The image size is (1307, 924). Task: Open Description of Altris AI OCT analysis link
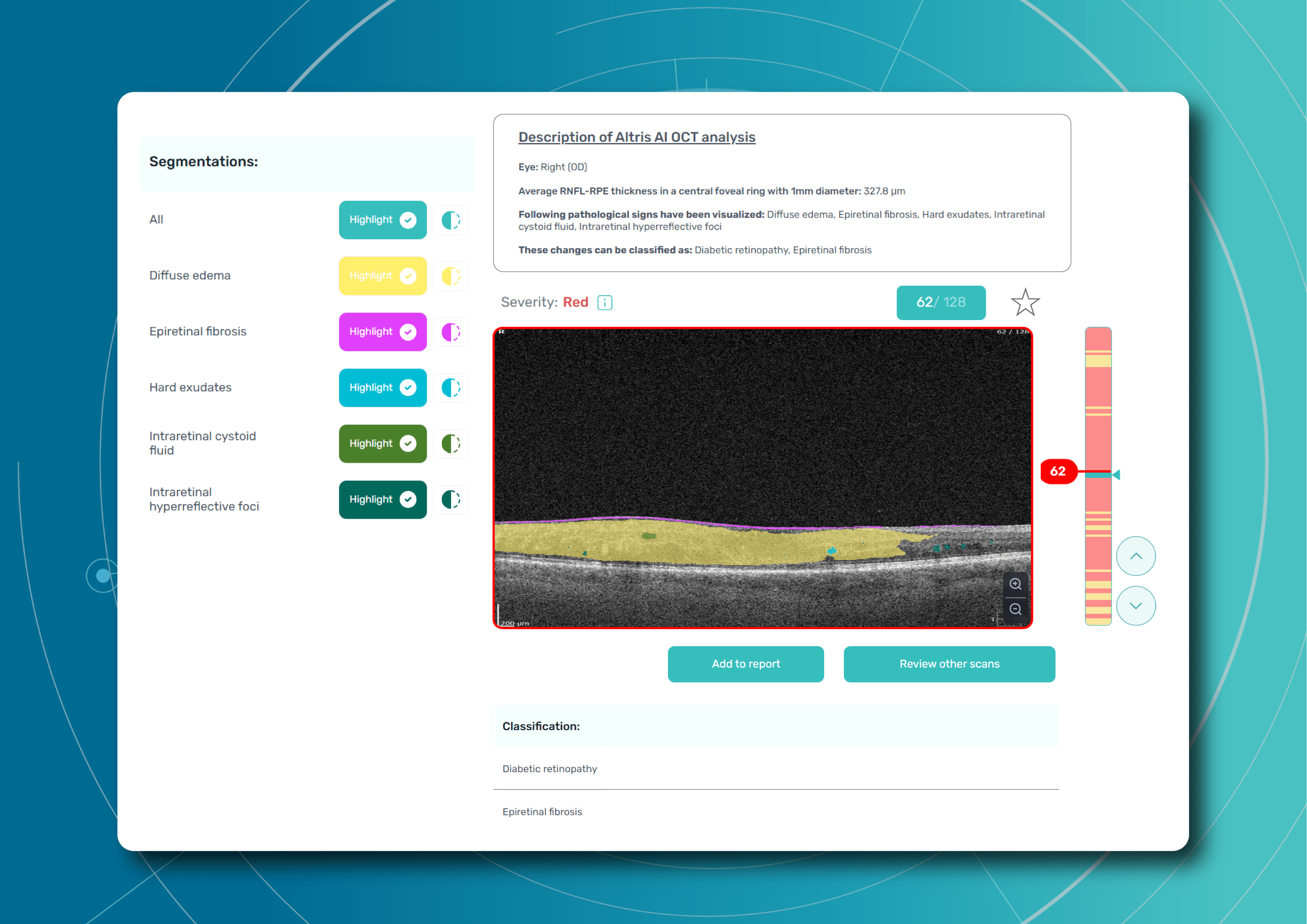[x=636, y=137]
